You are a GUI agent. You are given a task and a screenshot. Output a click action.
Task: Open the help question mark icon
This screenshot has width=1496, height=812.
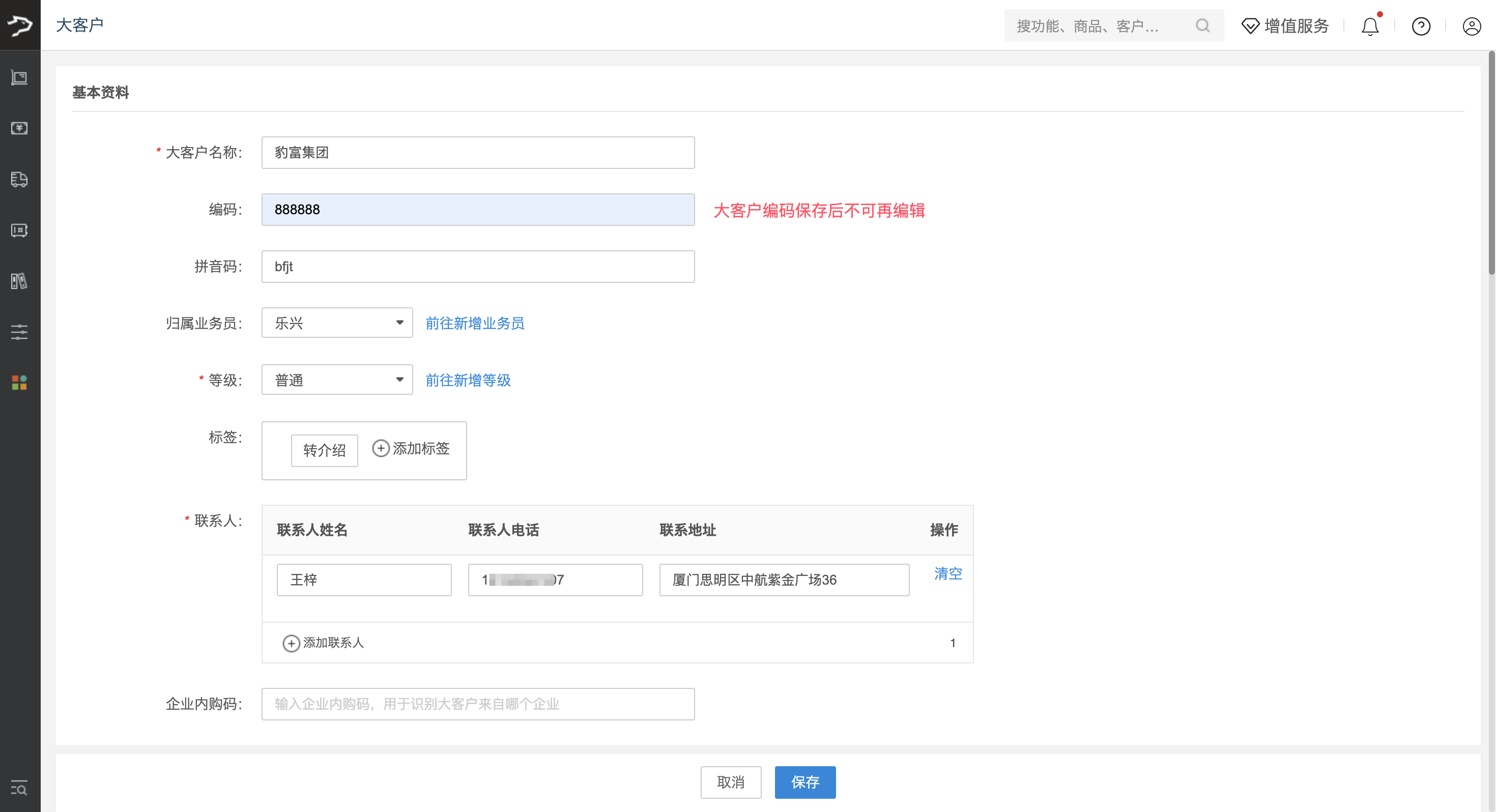[1421, 26]
